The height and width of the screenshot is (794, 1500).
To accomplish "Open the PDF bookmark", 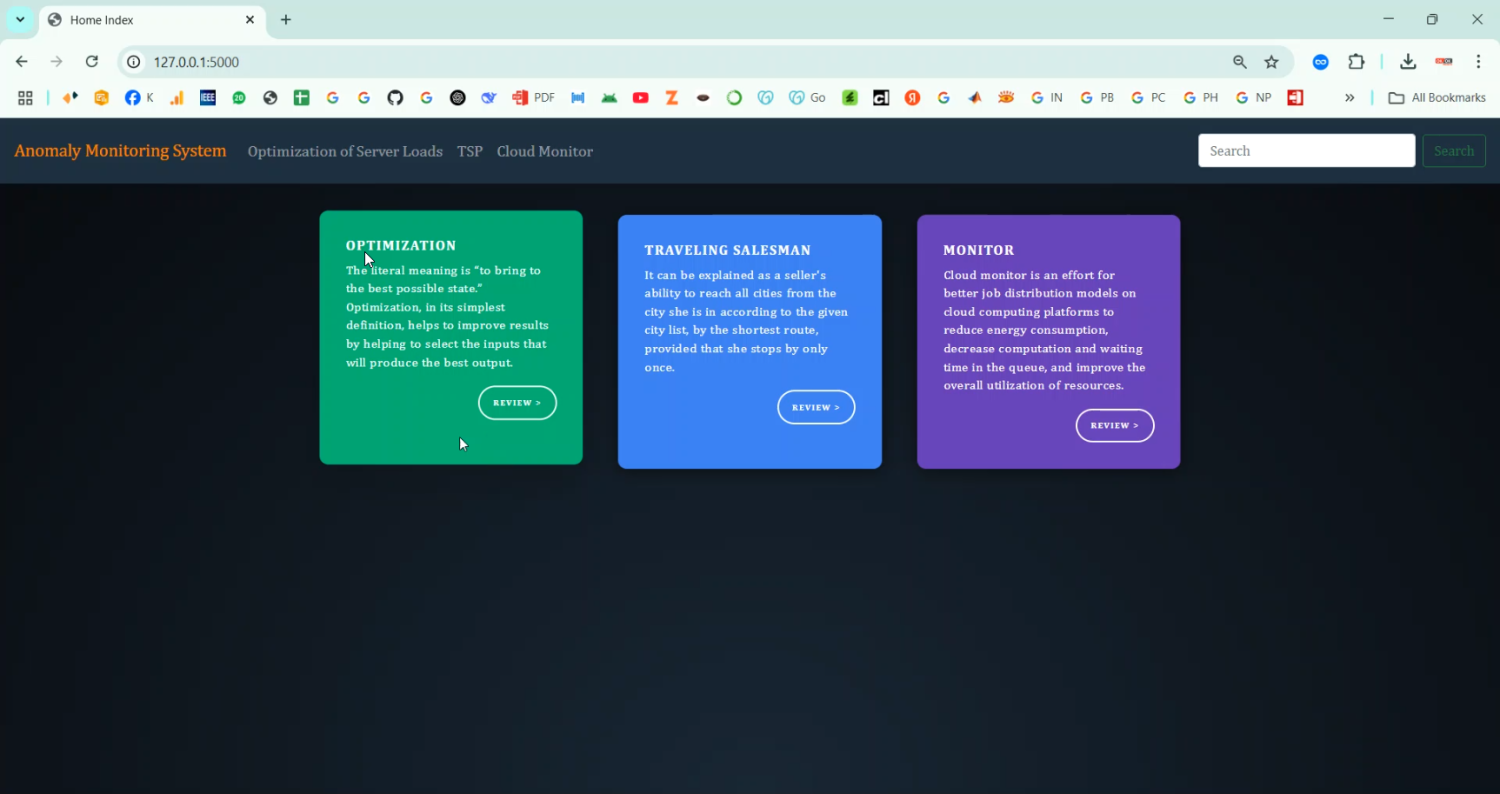I will point(533,98).
